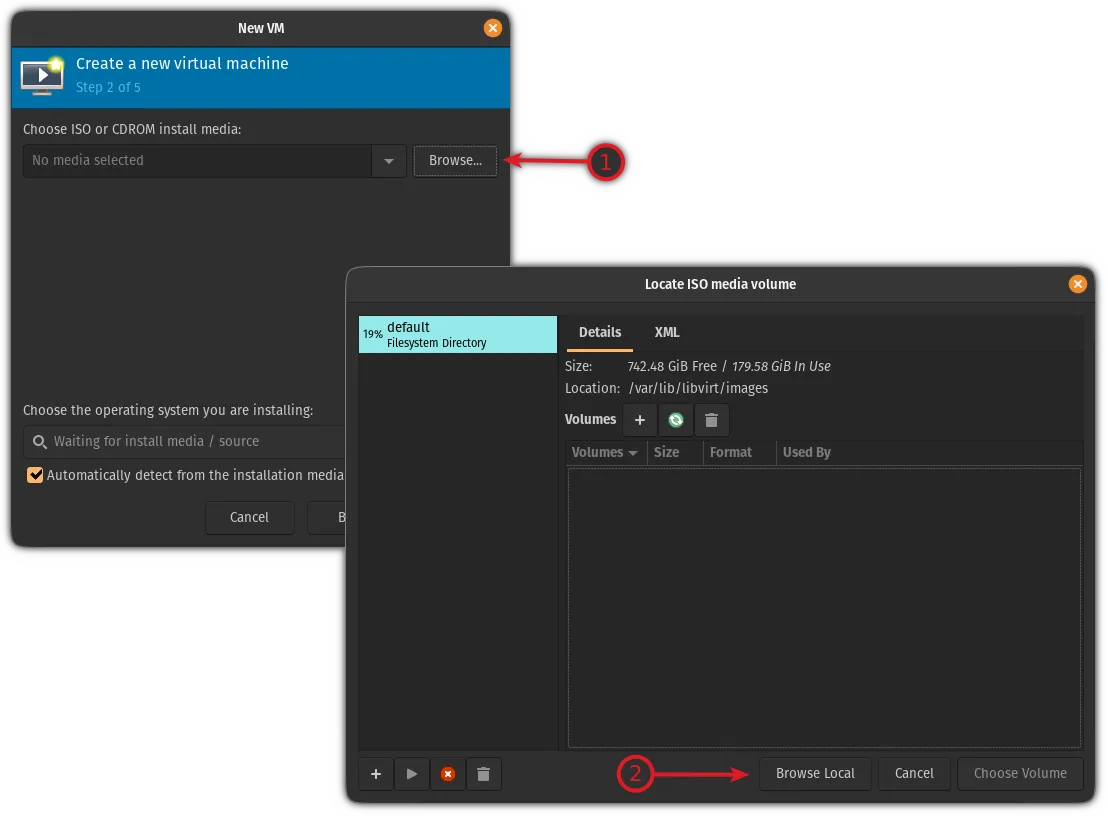Image resolution: width=1108 pixels, height=816 pixels.
Task: Click the add volume plus icon
Action: click(640, 420)
